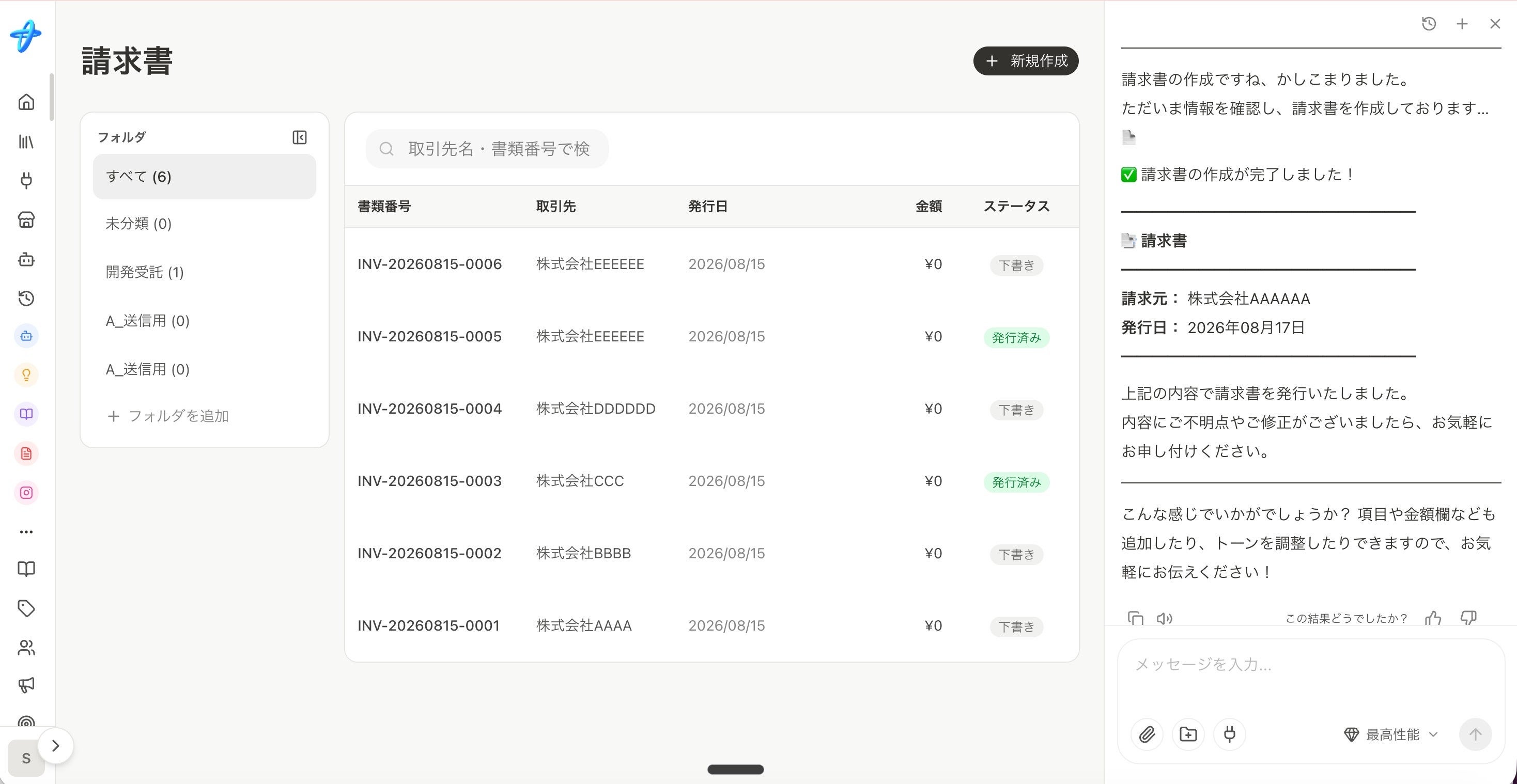Click the 新規作成 button
The image size is (1517, 784).
point(1025,60)
